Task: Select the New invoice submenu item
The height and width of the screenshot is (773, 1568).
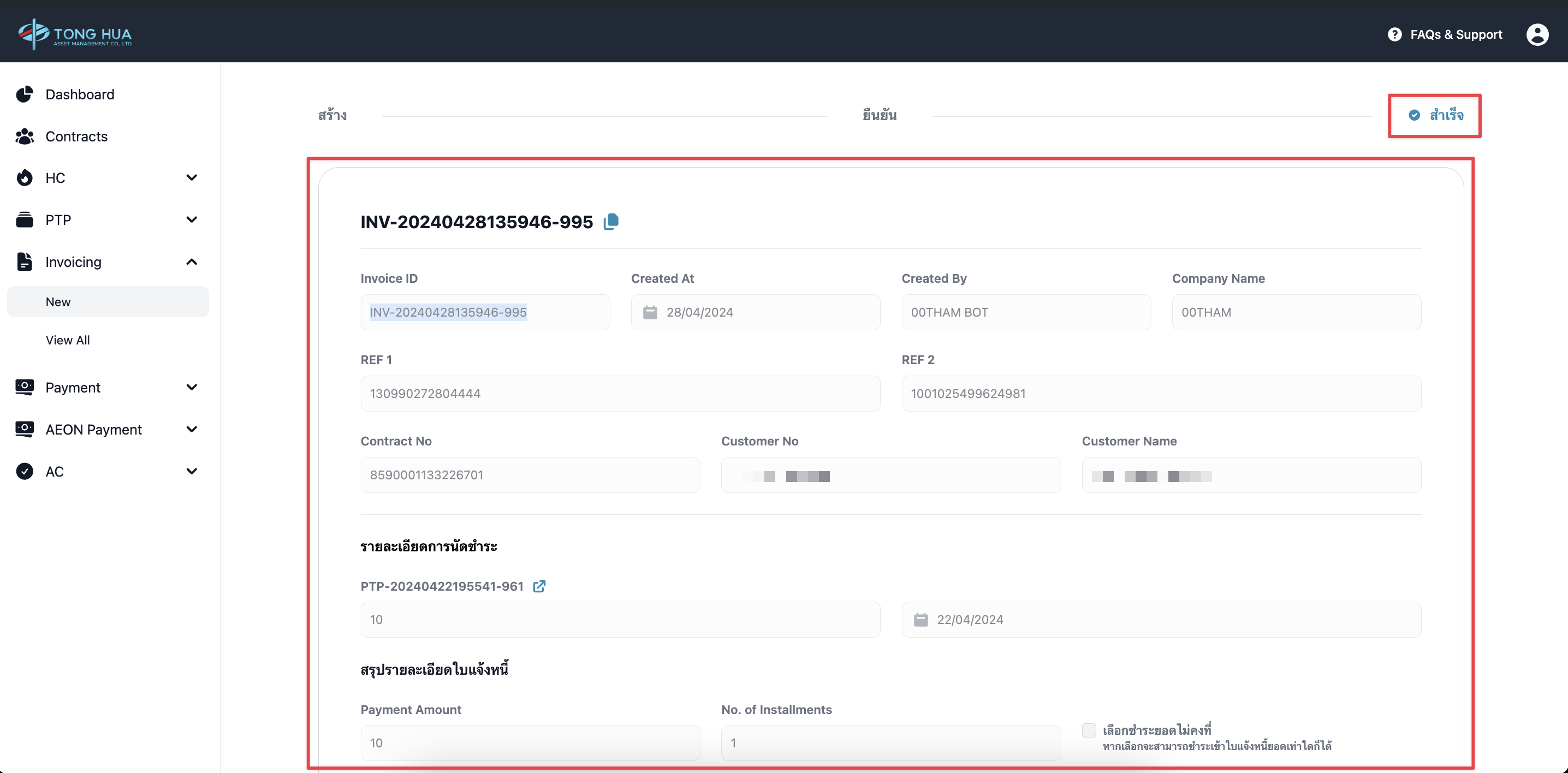Action: tap(58, 302)
